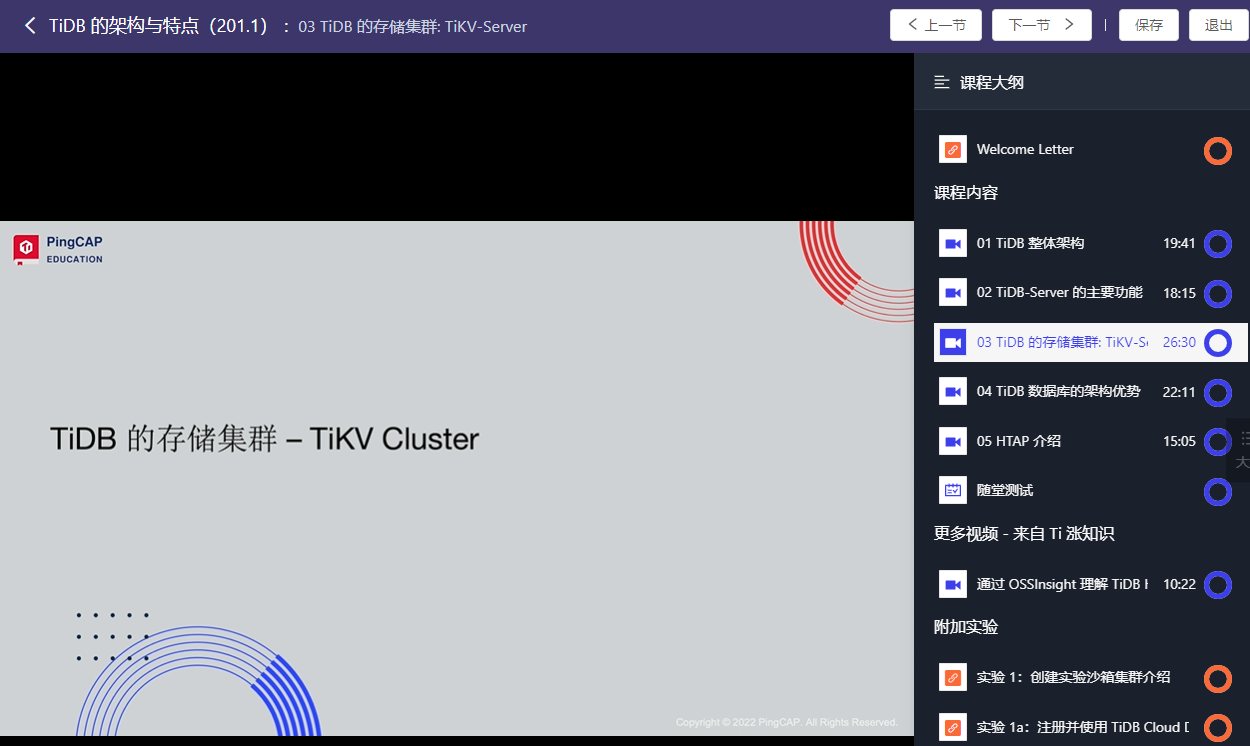
Task: Click the 保存 button
Action: (1149, 25)
